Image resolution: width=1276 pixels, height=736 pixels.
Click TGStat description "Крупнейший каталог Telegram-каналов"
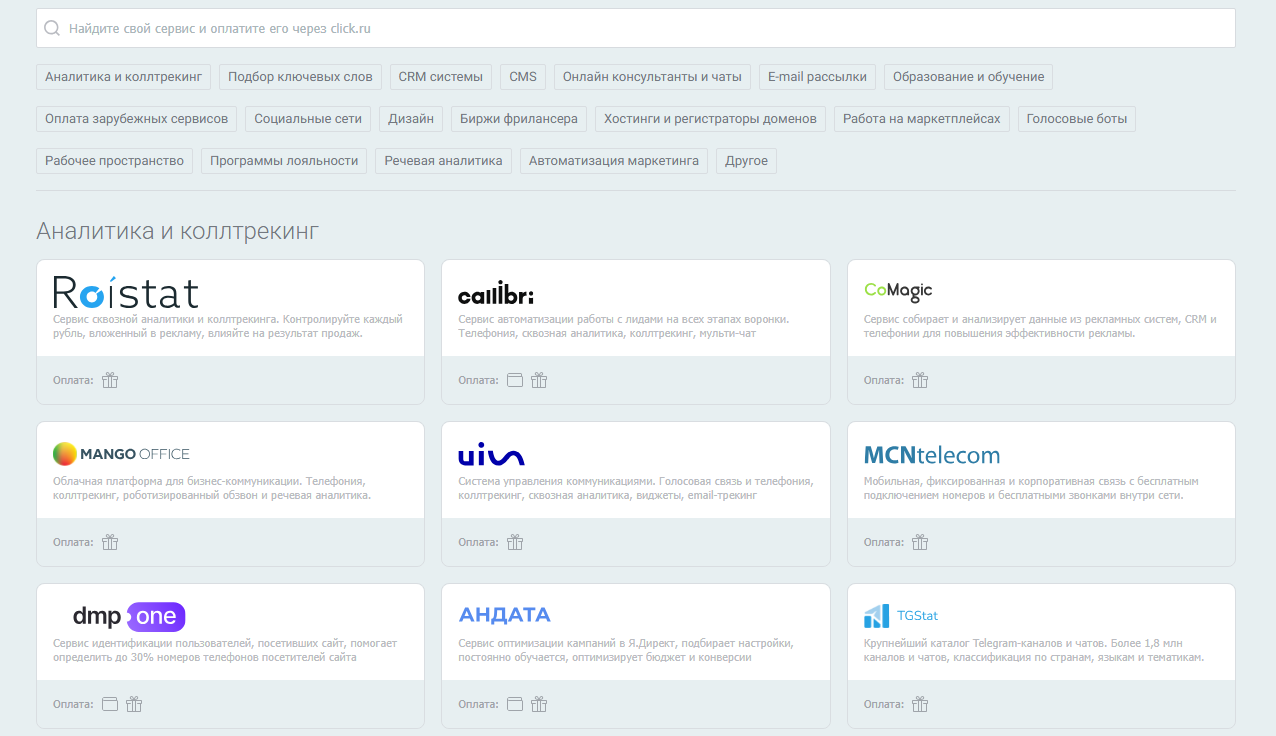click(x=1034, y=650)
